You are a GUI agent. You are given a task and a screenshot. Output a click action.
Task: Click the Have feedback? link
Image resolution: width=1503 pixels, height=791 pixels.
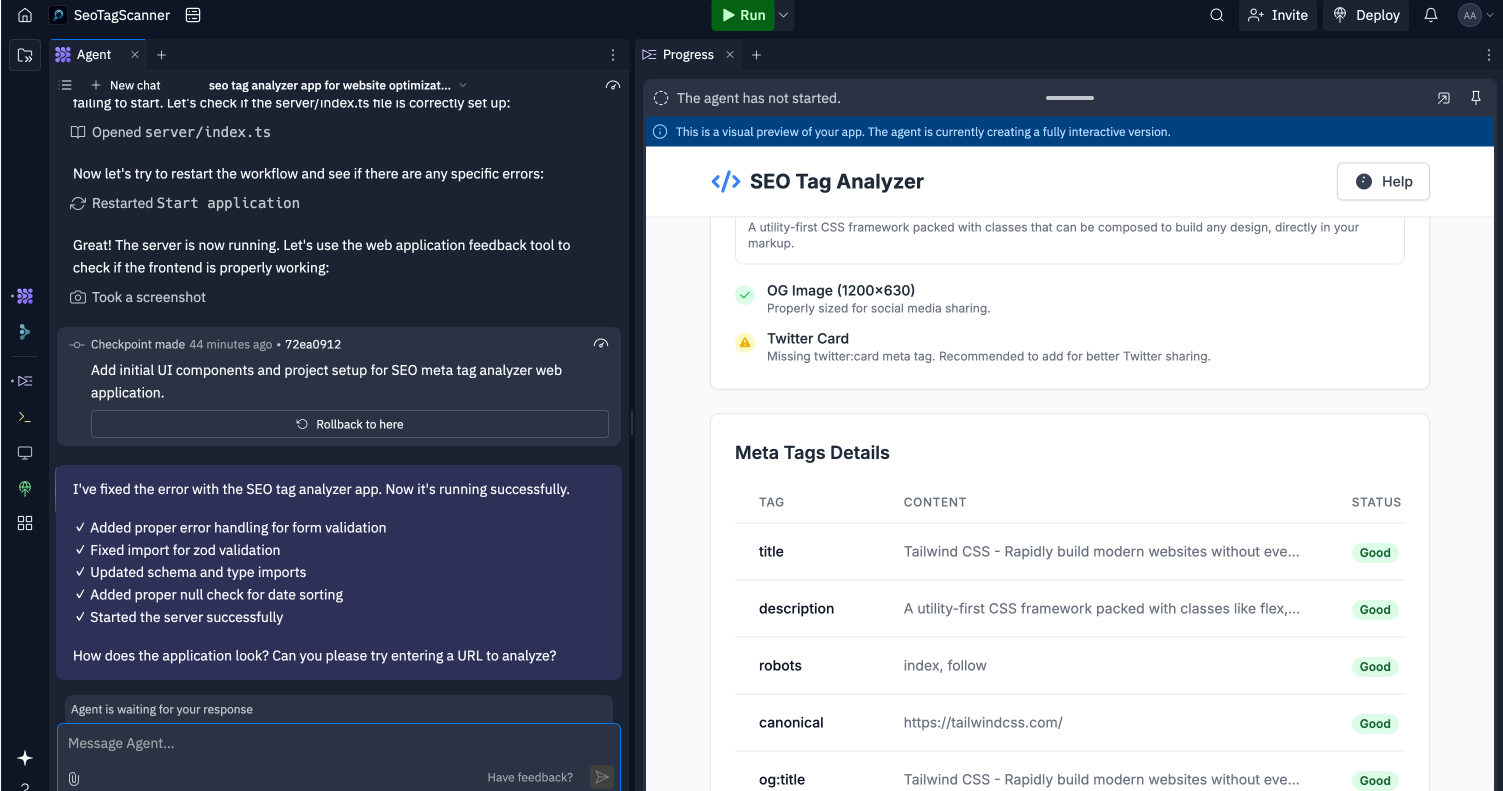(530, 777)
